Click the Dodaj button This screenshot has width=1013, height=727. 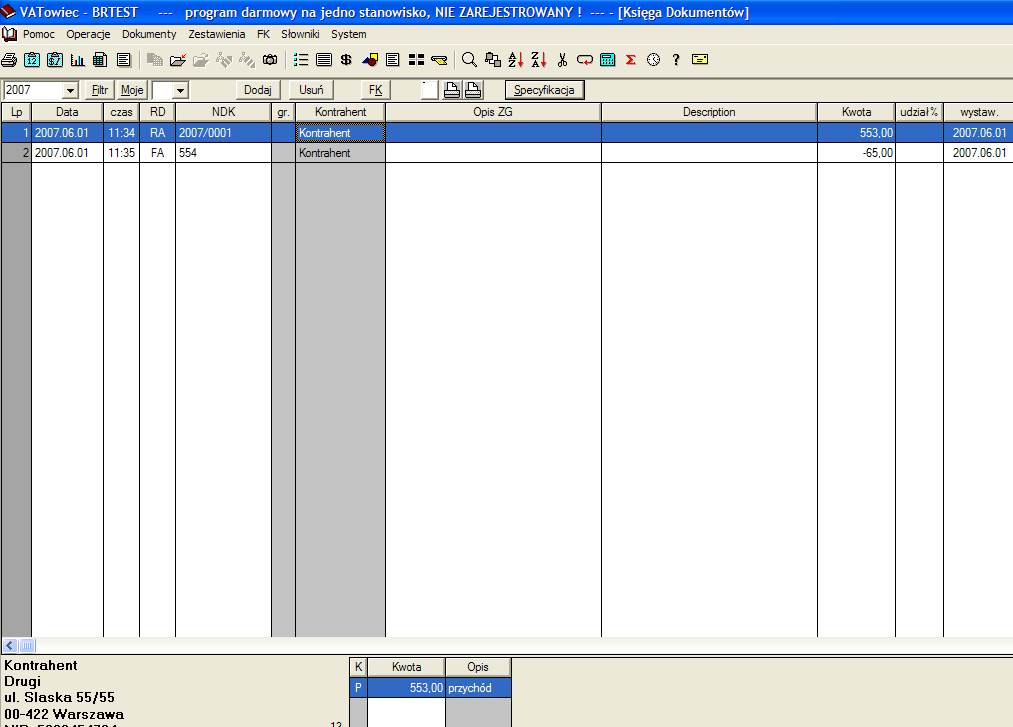point(257,91)
